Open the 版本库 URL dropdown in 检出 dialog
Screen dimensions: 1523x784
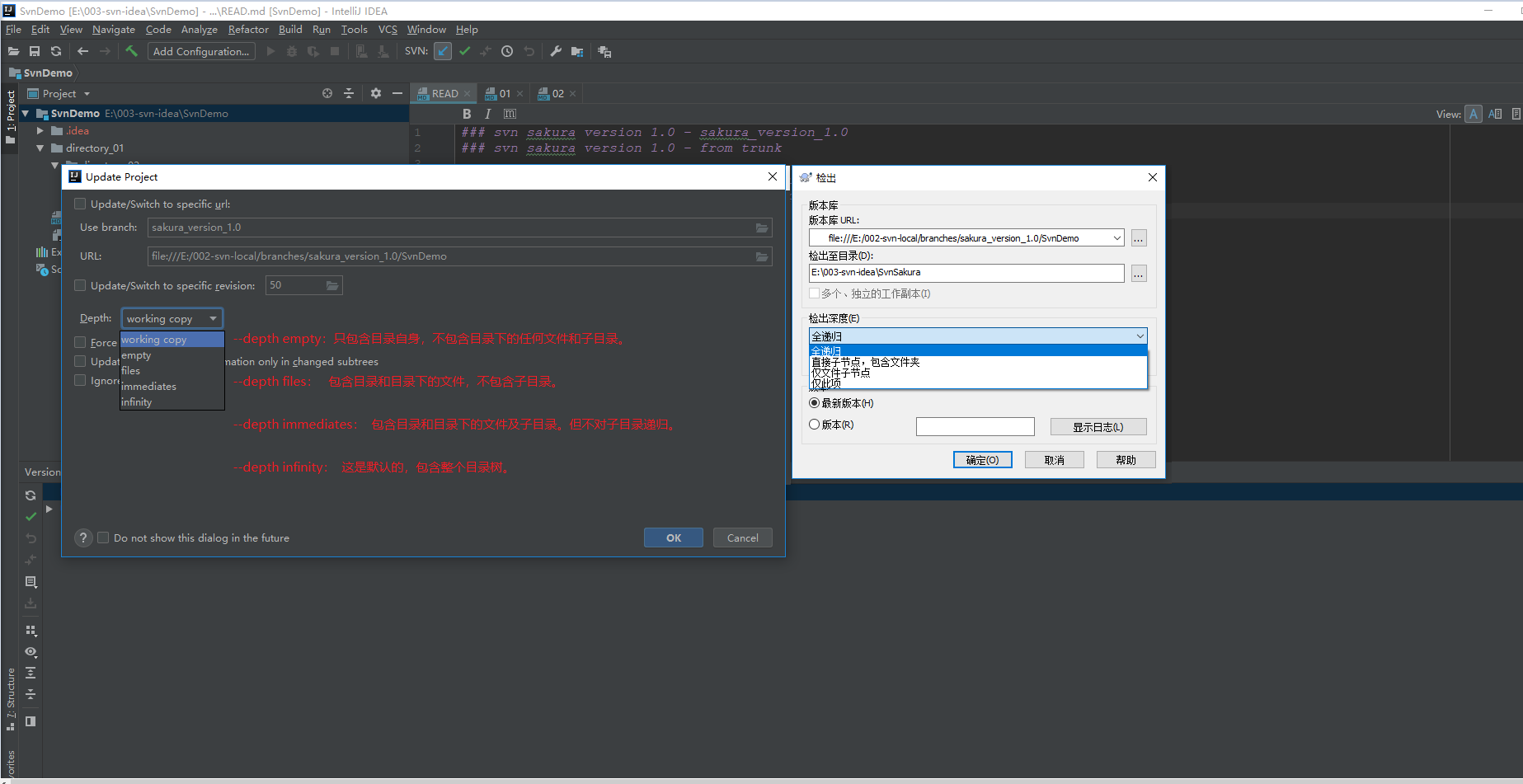pyautogui.click(x=1118, y=237)
